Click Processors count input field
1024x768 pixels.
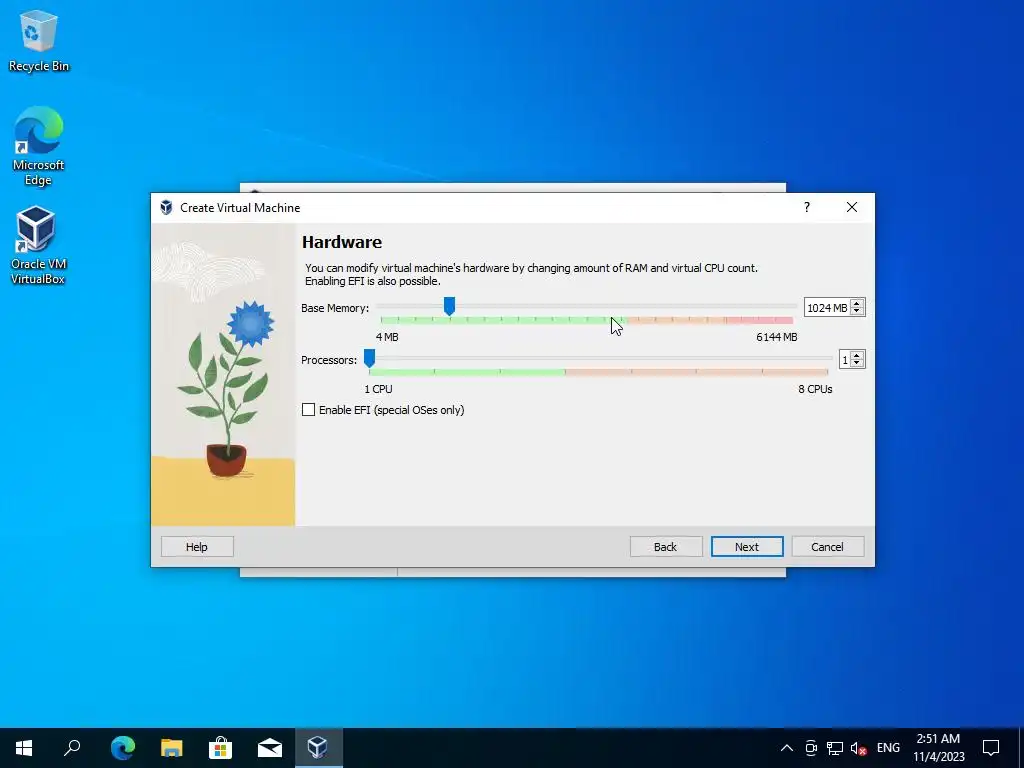pos(844,360)
